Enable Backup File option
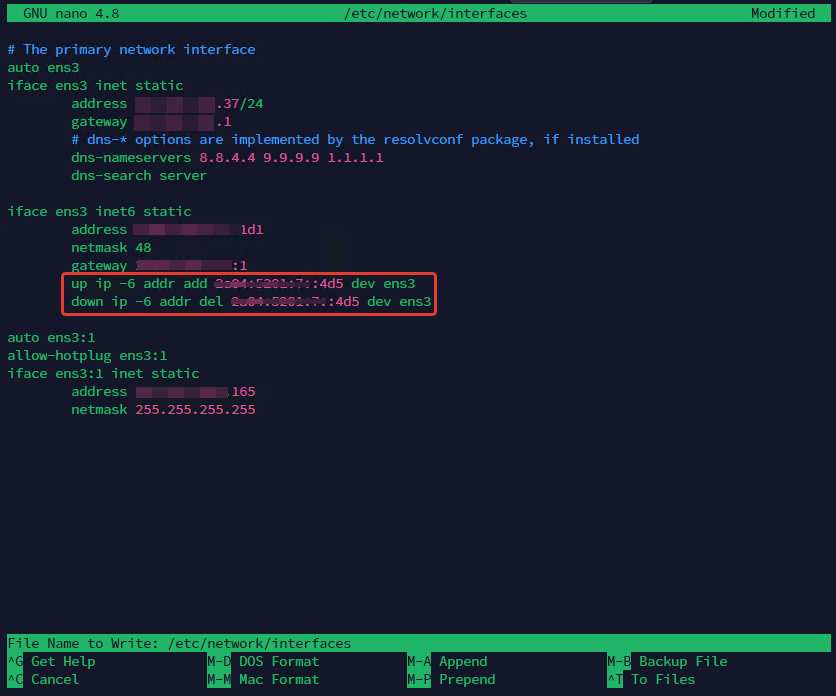The width and height of the screenshot is (836, 696). point(681,661)
